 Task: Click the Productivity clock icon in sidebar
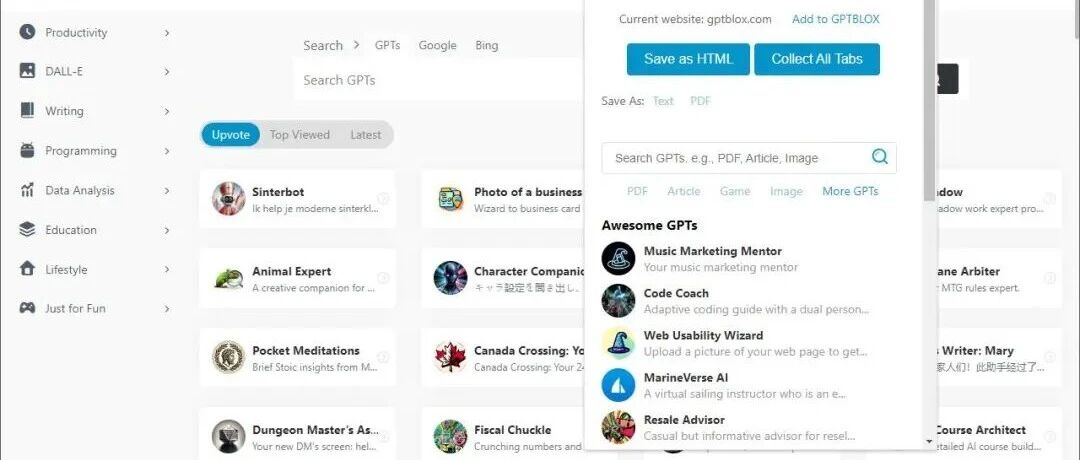27,32
